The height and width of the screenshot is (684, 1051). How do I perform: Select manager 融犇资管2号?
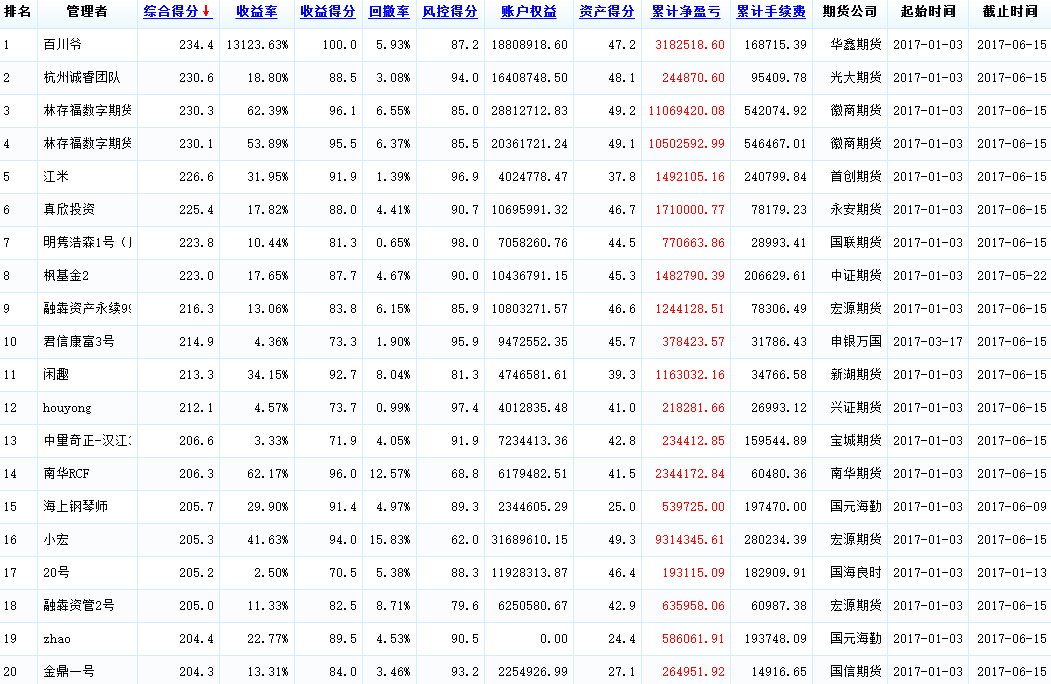pos(78,606)
